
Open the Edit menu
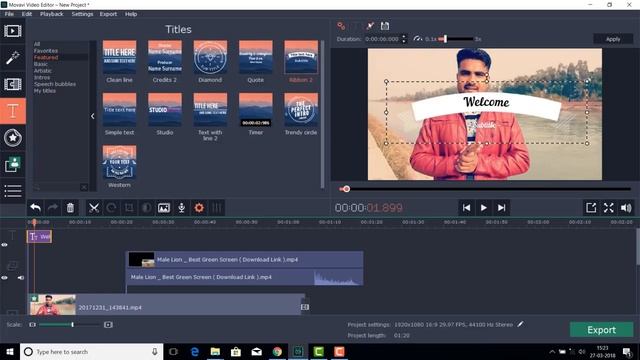coord(27,14)
